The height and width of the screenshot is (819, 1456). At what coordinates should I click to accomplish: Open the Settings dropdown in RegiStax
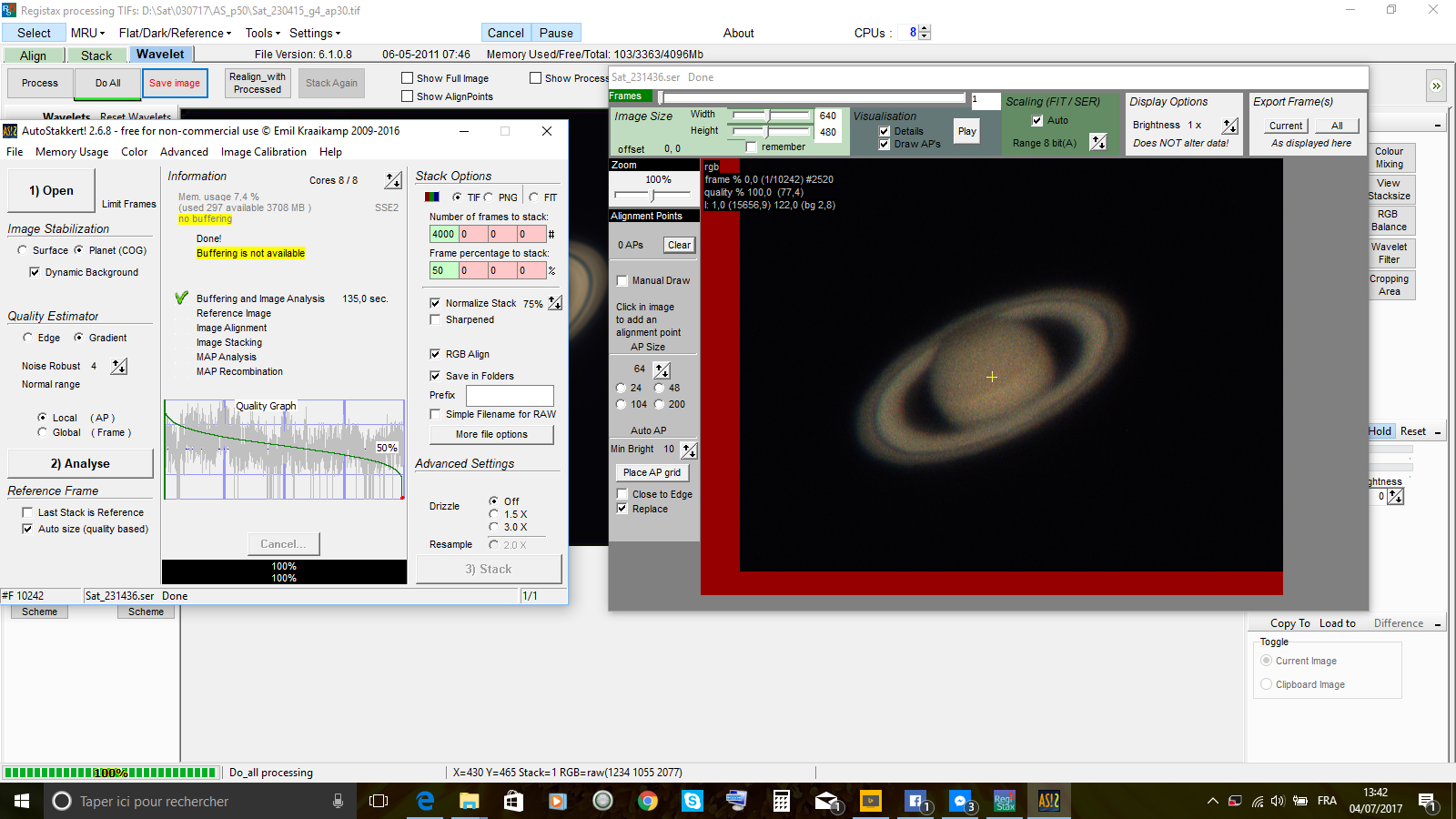(x=315, y=33)
